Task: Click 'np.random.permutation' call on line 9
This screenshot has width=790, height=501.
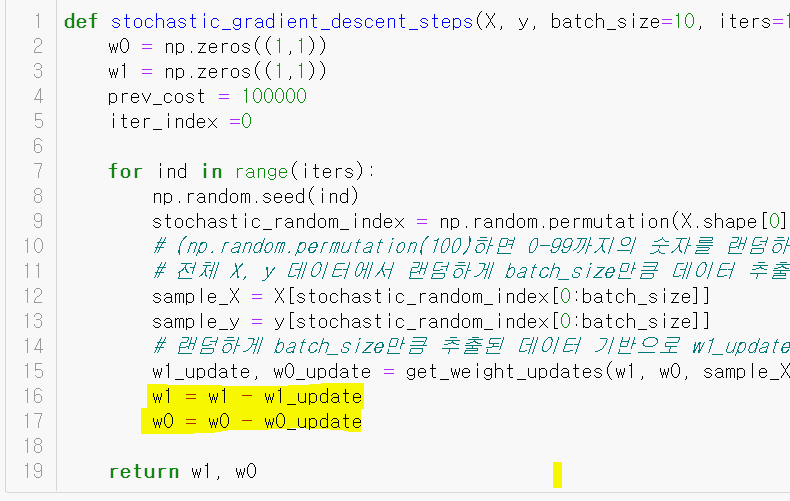Action: click(x=554, y=222)
